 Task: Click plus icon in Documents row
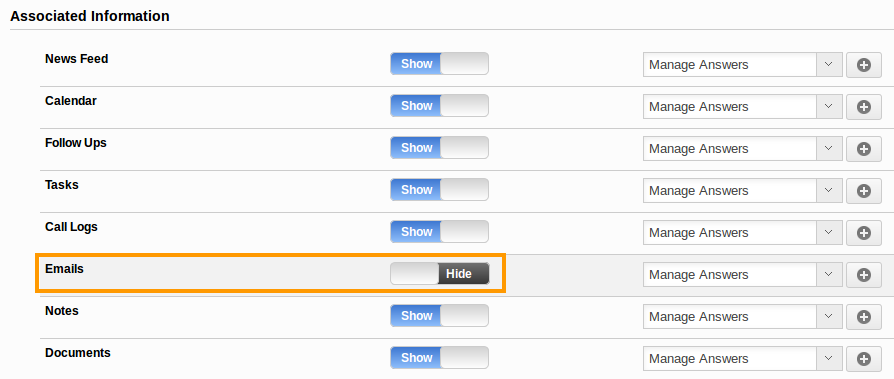pos(864,359)
